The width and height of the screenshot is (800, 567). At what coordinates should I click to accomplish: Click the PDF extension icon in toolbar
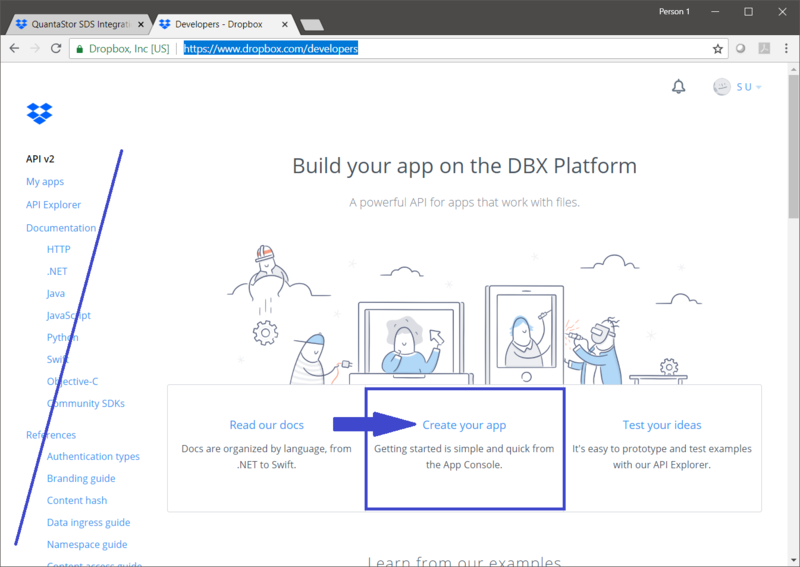click(x=764, y=48)
